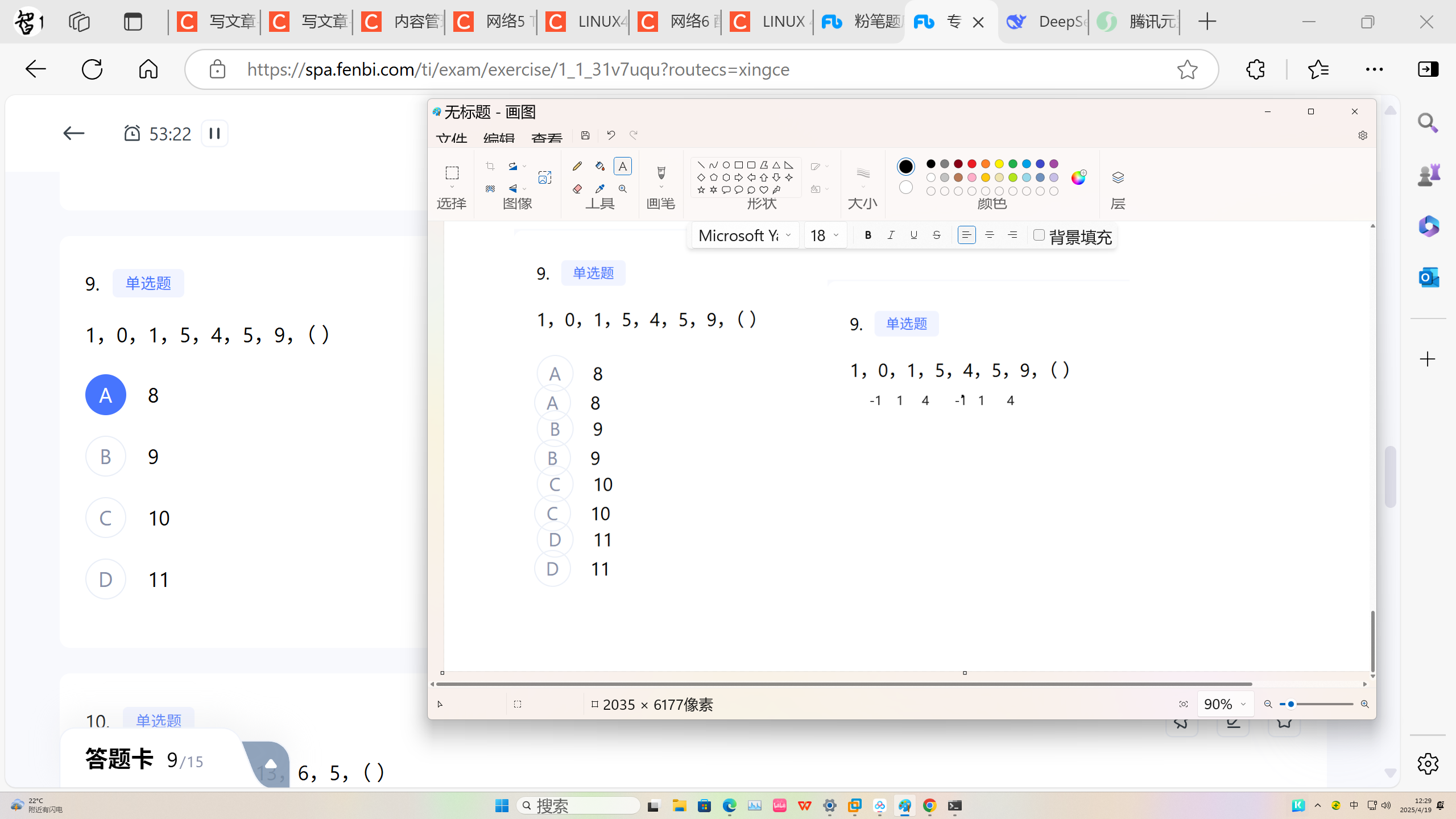Select the Color picker eyedropper tool
This screenshot has height=819, width=1456.
(x=600, y=189)
